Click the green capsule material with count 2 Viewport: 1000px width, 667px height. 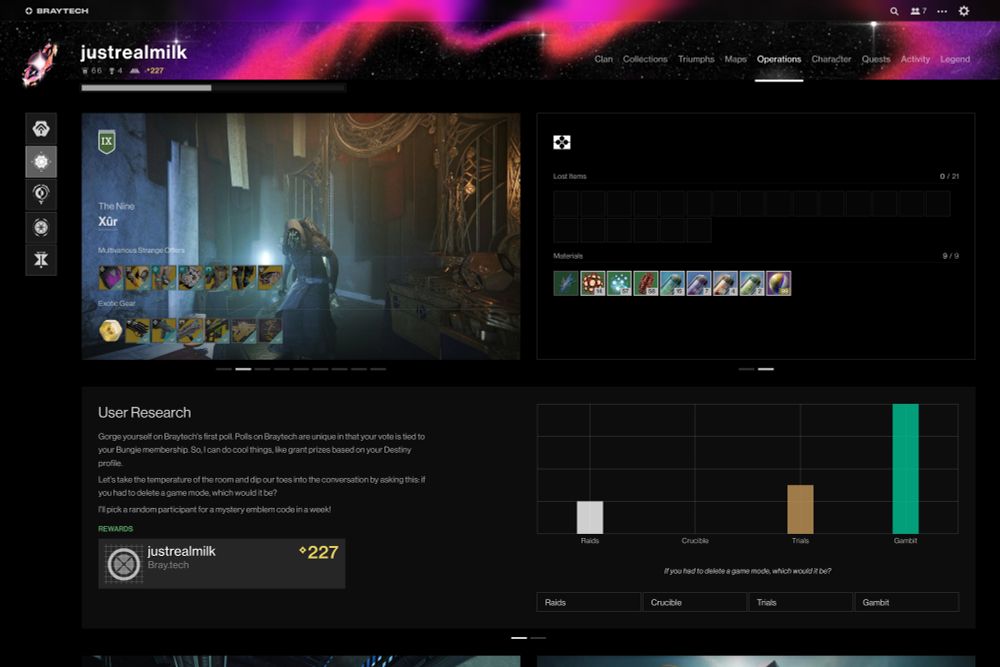tap(752, 283)
